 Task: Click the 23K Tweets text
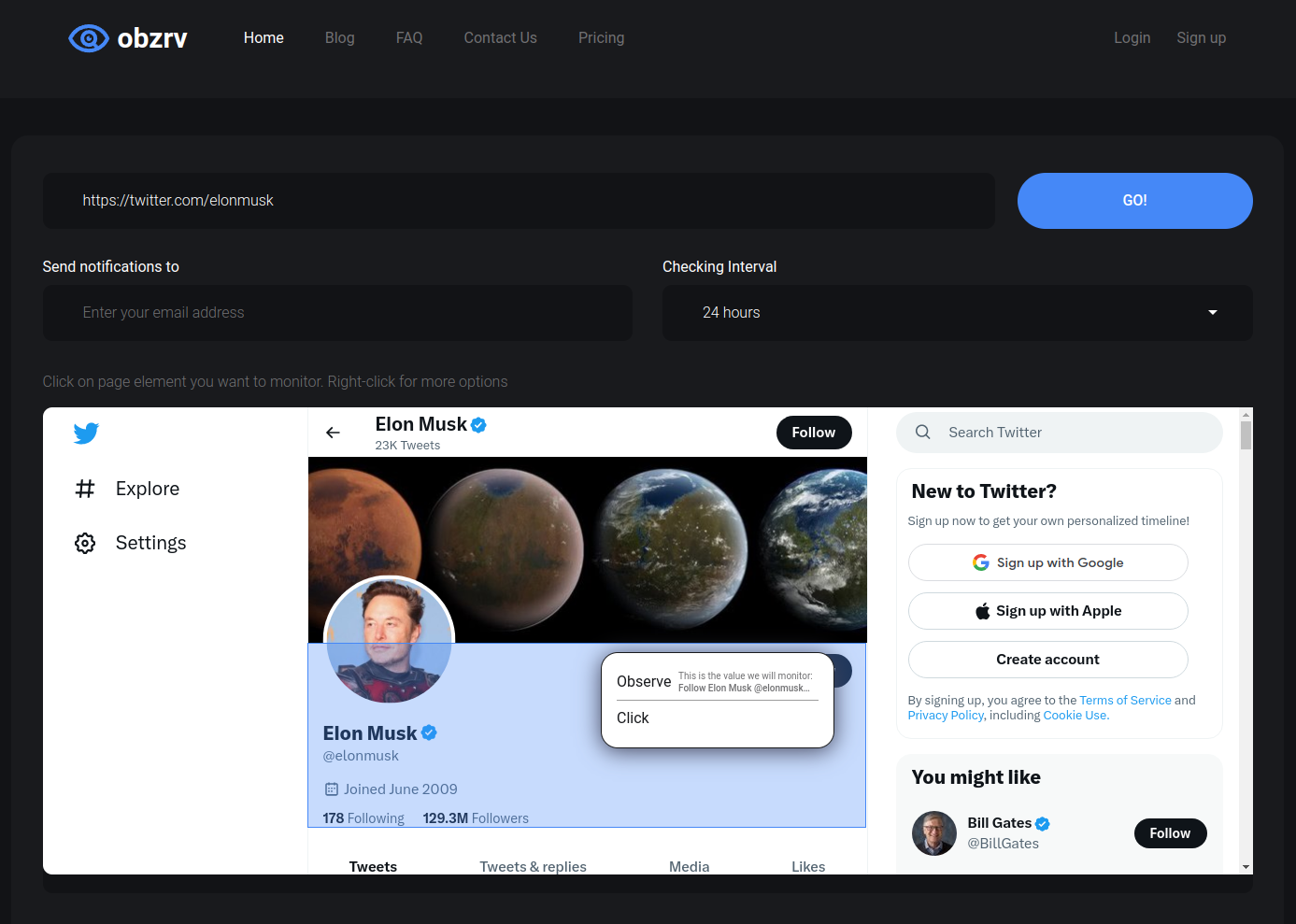[407, 446]
